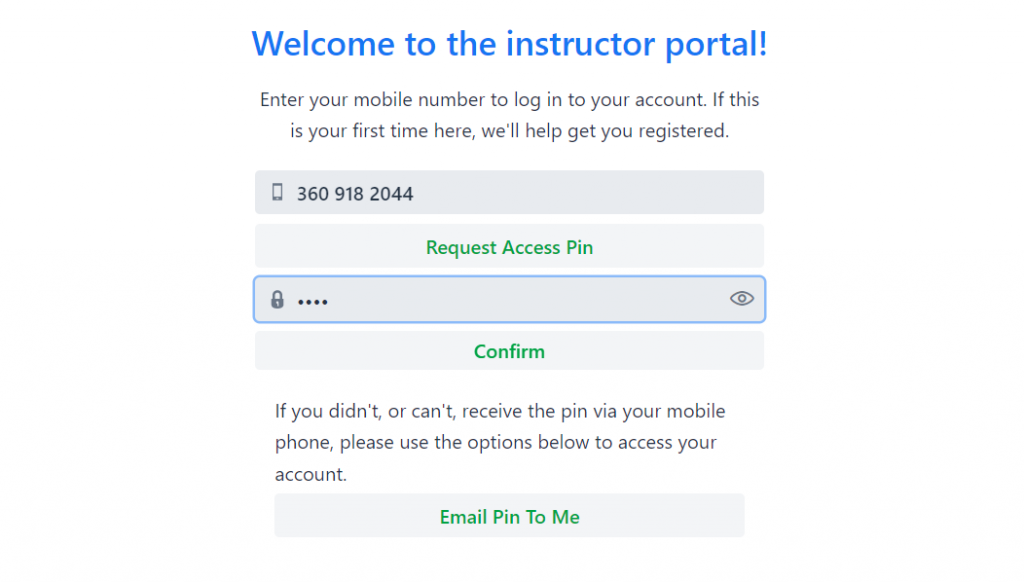Focus the mobile number field showing 360 918 2044
1024x582 pixels.
coord(509,192)
